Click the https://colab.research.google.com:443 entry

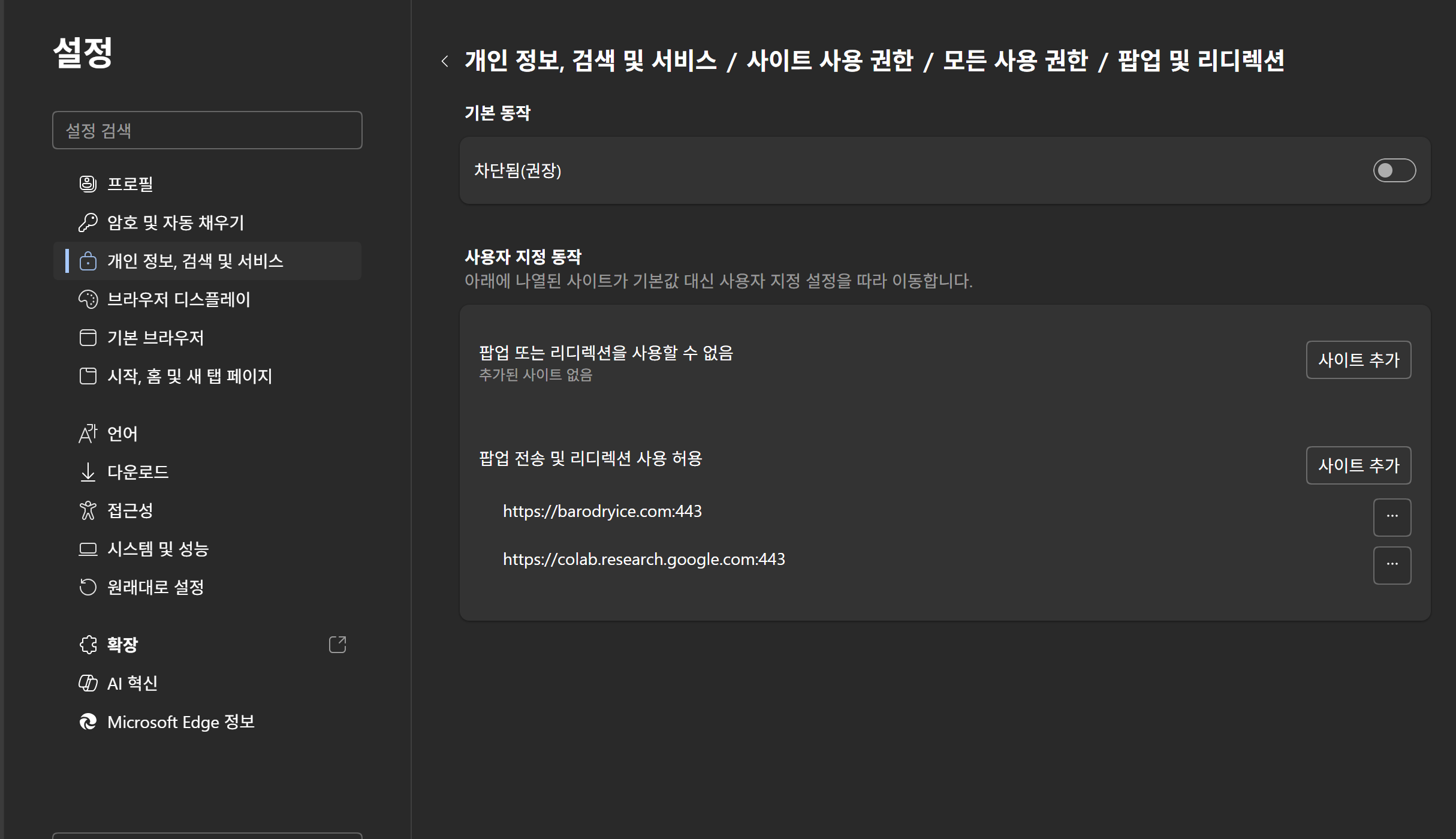644,559
